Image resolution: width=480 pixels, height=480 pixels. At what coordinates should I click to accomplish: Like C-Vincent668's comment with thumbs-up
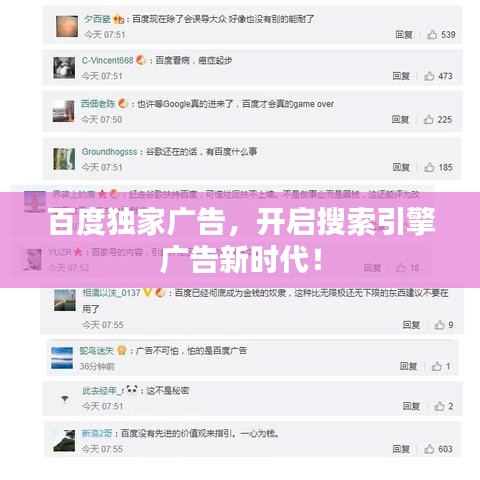(429, 76)
